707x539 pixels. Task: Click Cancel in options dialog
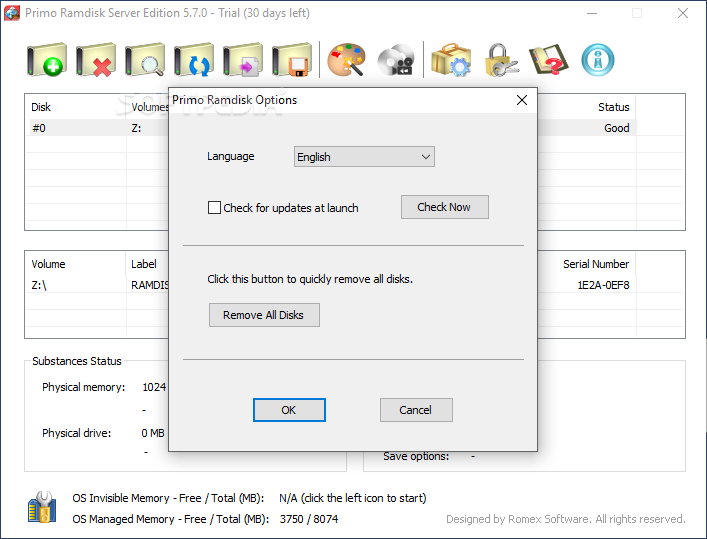coord(416,410)
